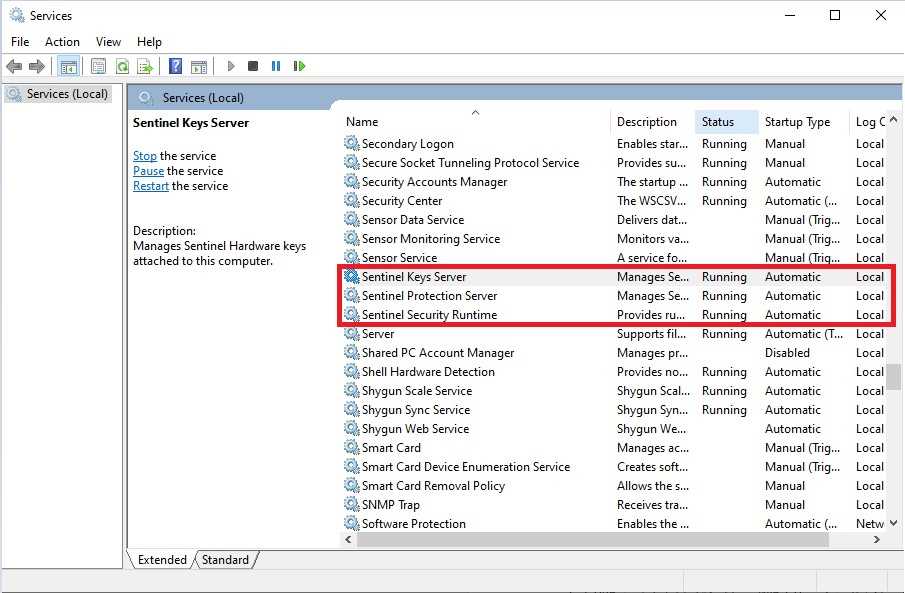Click the Restart the service link
This screenshot has height=593, width=905.
pyautogui.click(x=150, y=186)
